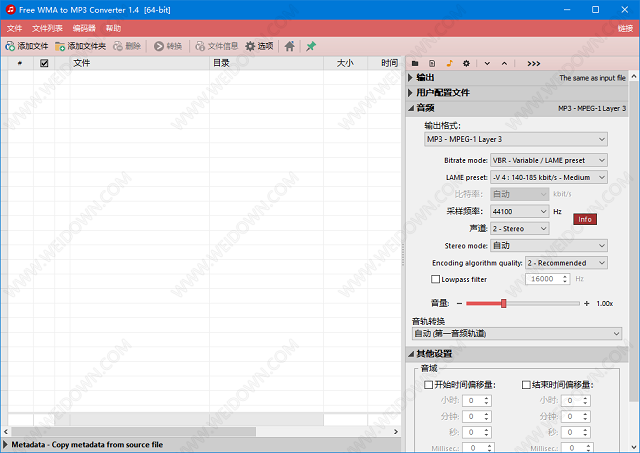The height and width of the screenshot is (453, 640).
Task: Open the Stereo mode dropdown
Action: click(549, 246)
